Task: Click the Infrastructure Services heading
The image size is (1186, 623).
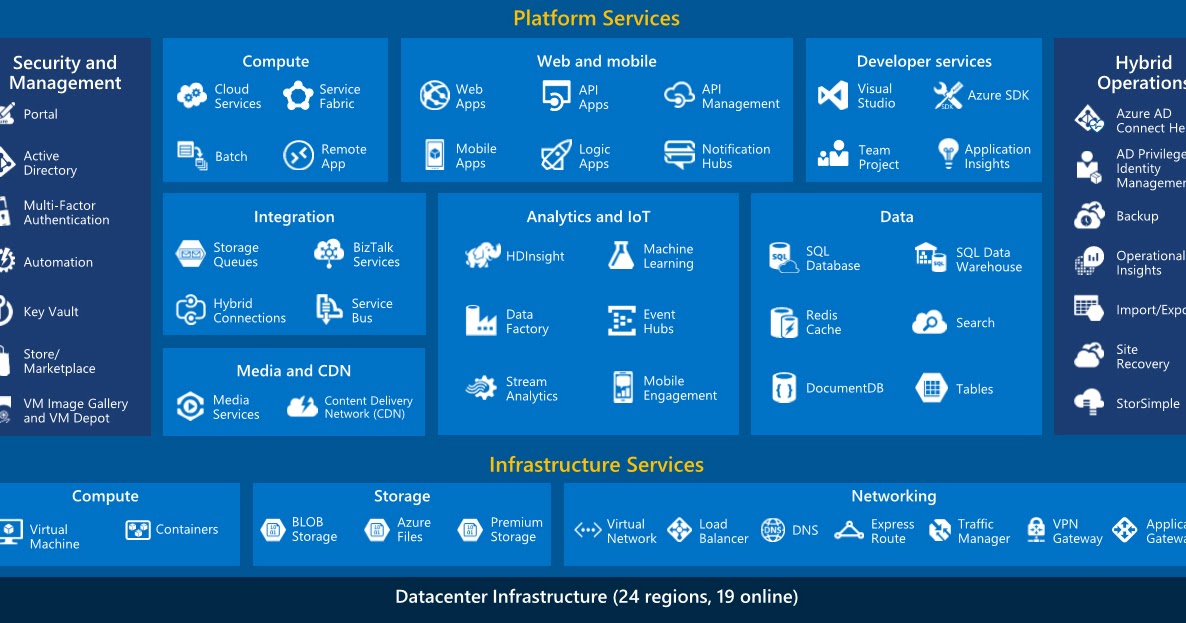Action: coord(596,464)
